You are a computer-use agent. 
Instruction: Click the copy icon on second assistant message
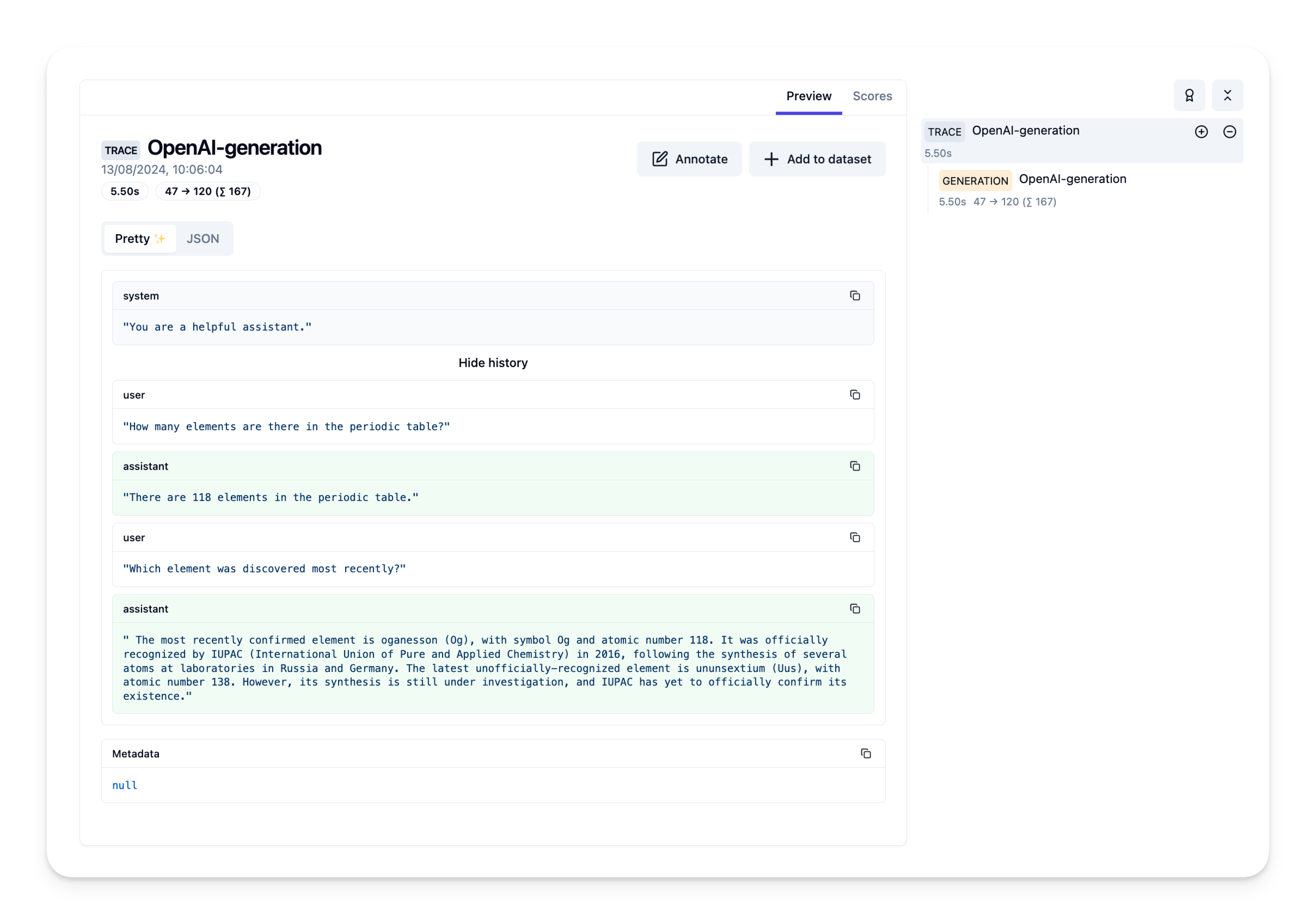click(855, 608)
